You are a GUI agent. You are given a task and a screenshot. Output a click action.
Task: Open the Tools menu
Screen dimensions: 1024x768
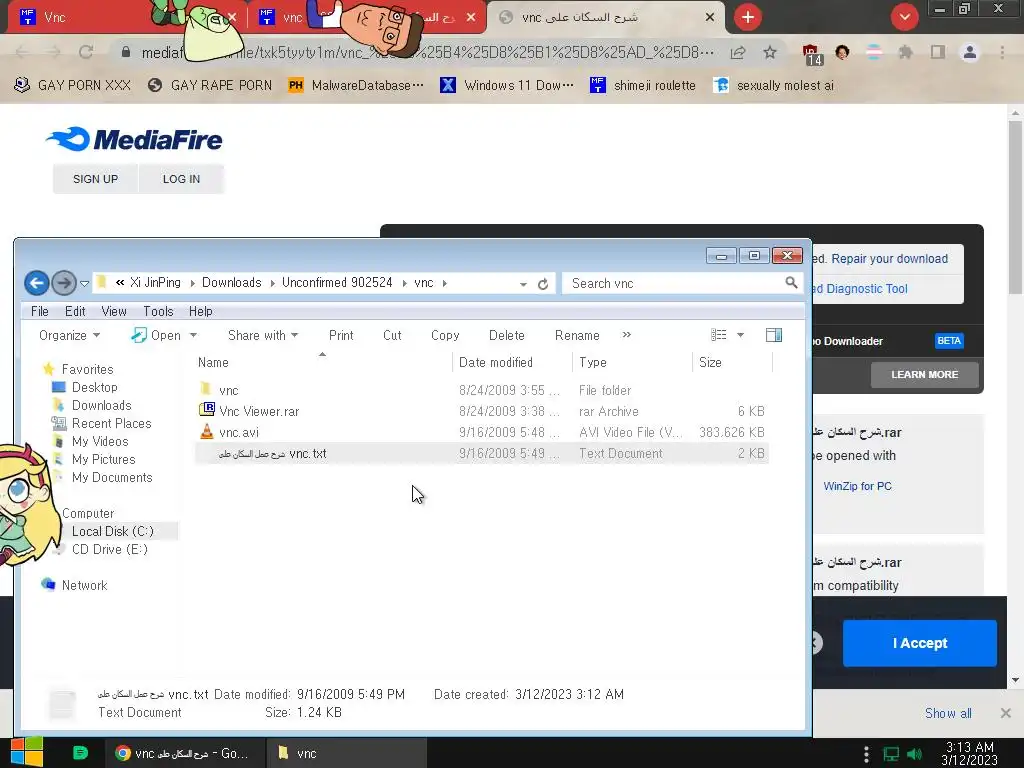158,312
